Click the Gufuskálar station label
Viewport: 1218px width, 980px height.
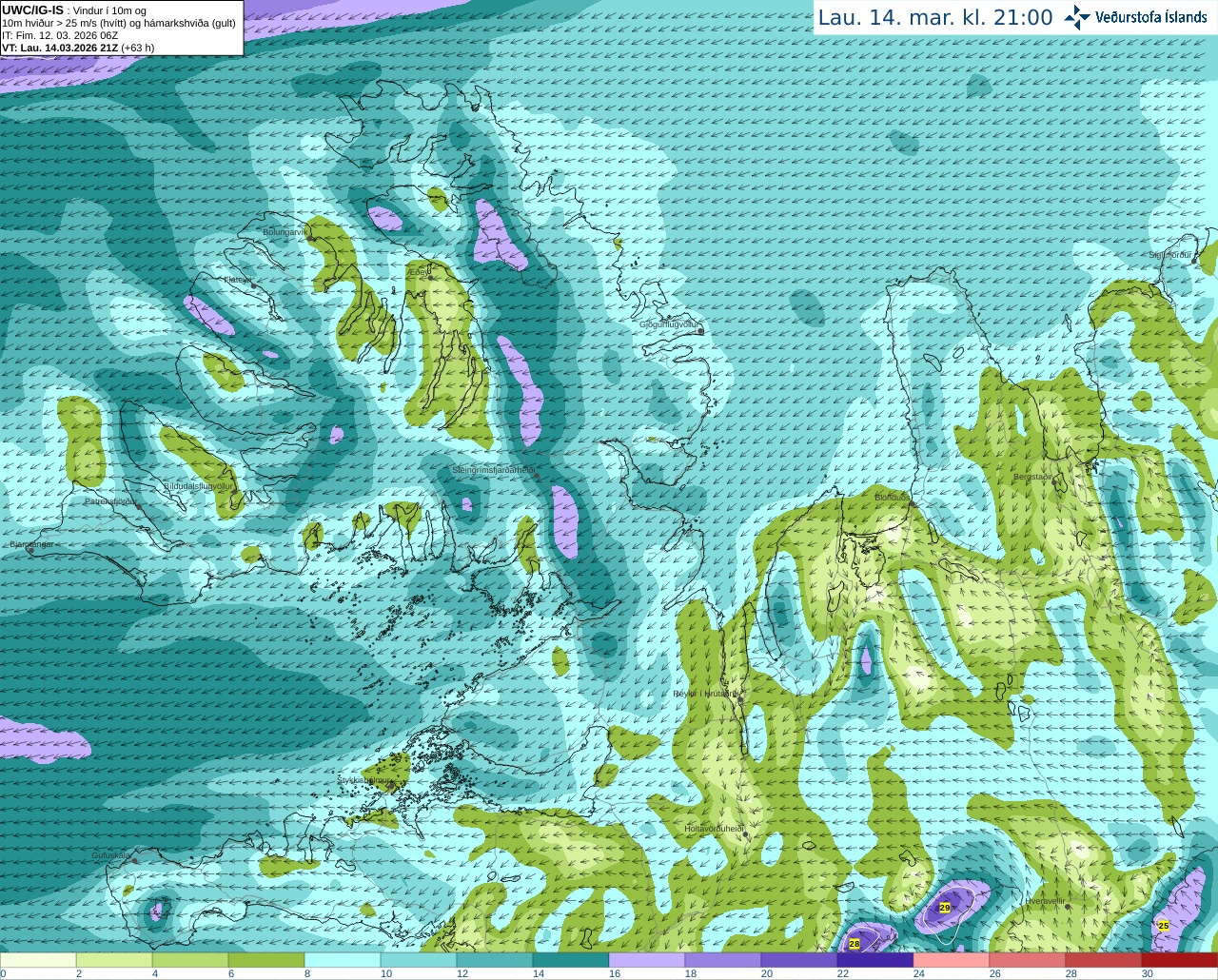pos(110,855)
